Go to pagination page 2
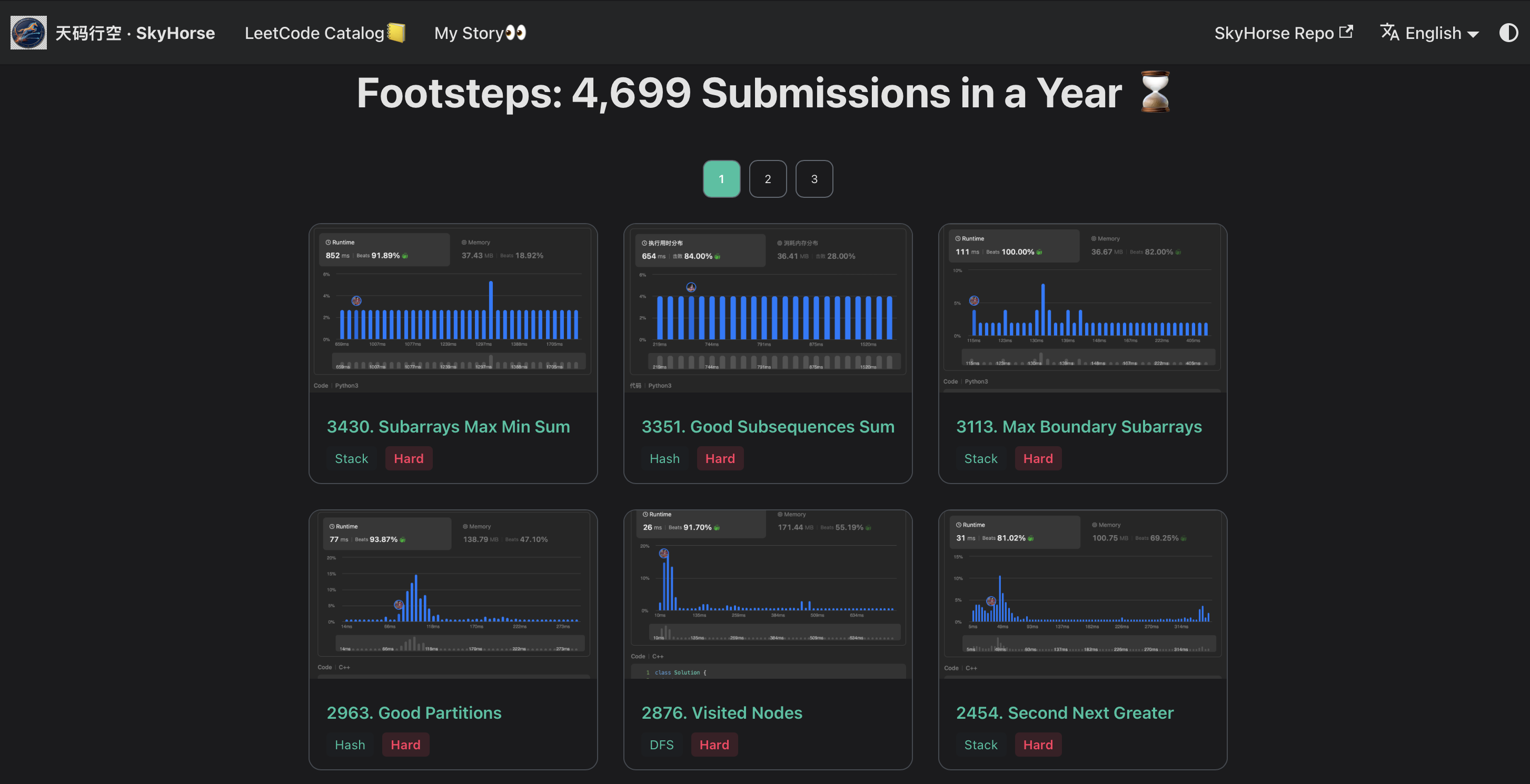This screenshot has width=1530, height=784. [x=768, y=179]
